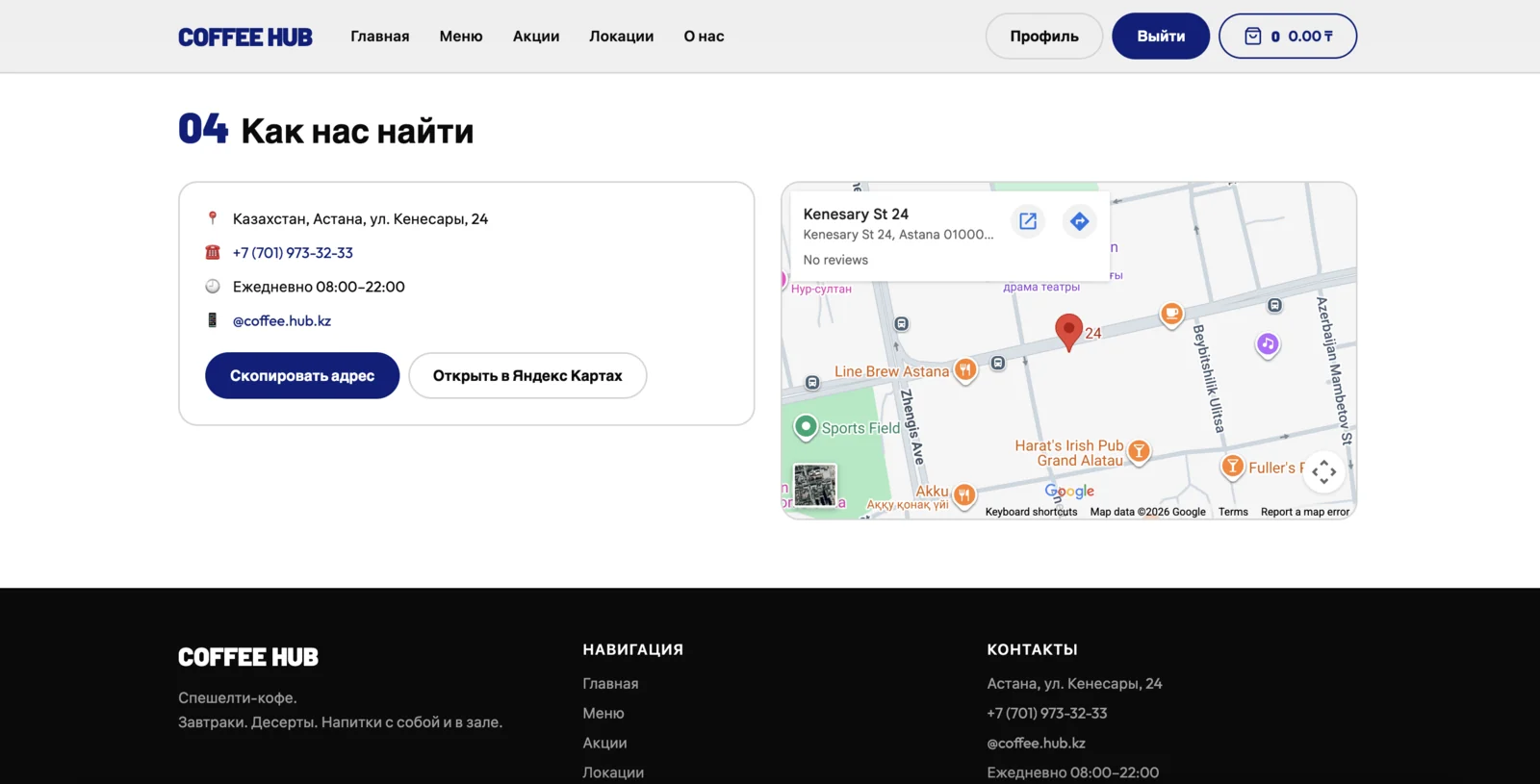
Task: Open map camera controls button
Action: [x=1323, y=471]
